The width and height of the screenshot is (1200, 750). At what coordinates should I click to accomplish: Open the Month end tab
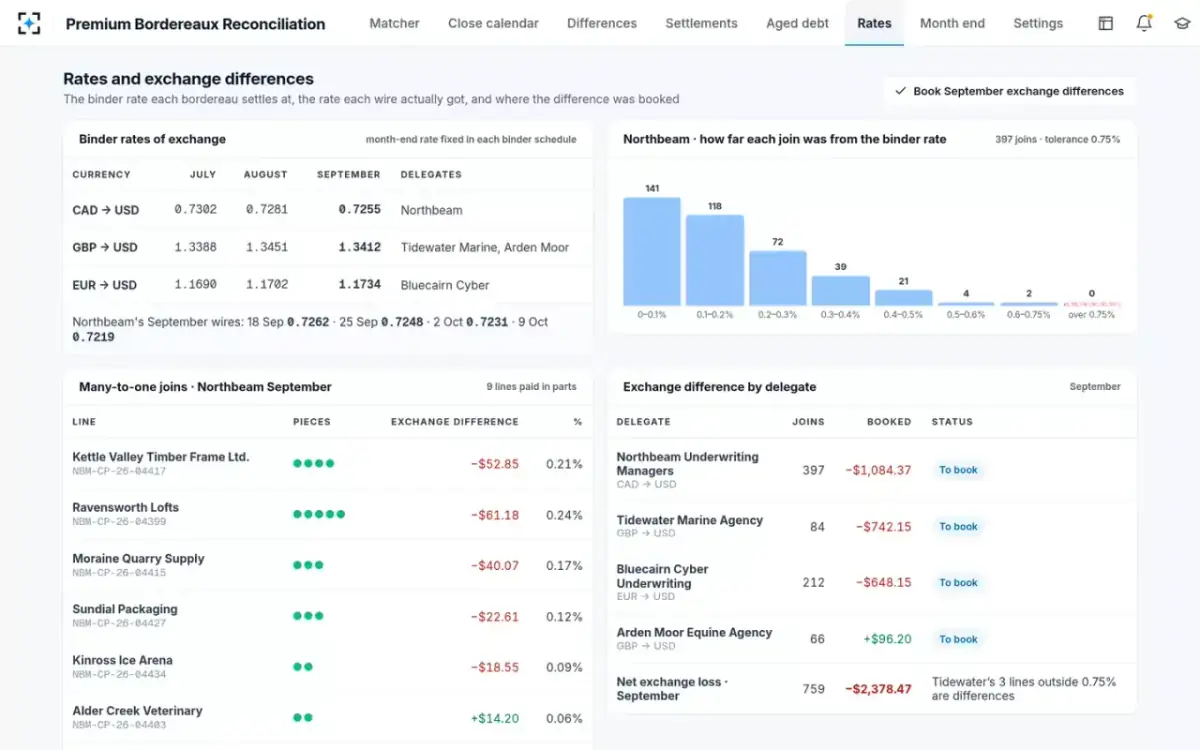pos(952,23)
